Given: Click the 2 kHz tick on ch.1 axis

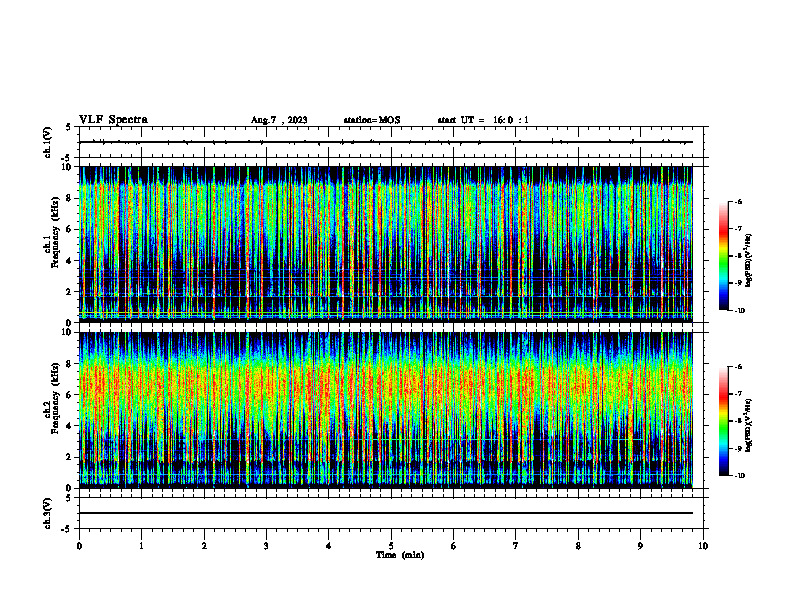Looking at the screenshot, I should point(70,291).
